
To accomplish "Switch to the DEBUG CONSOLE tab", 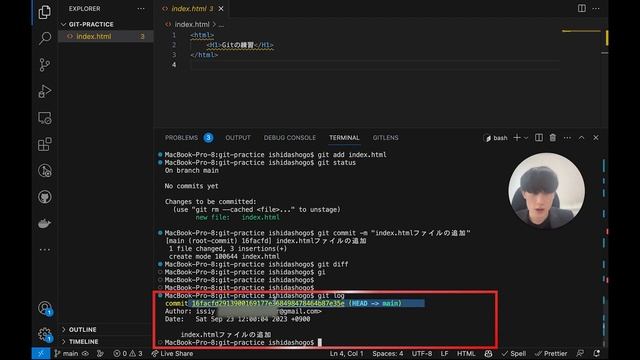I will (290, 138).
